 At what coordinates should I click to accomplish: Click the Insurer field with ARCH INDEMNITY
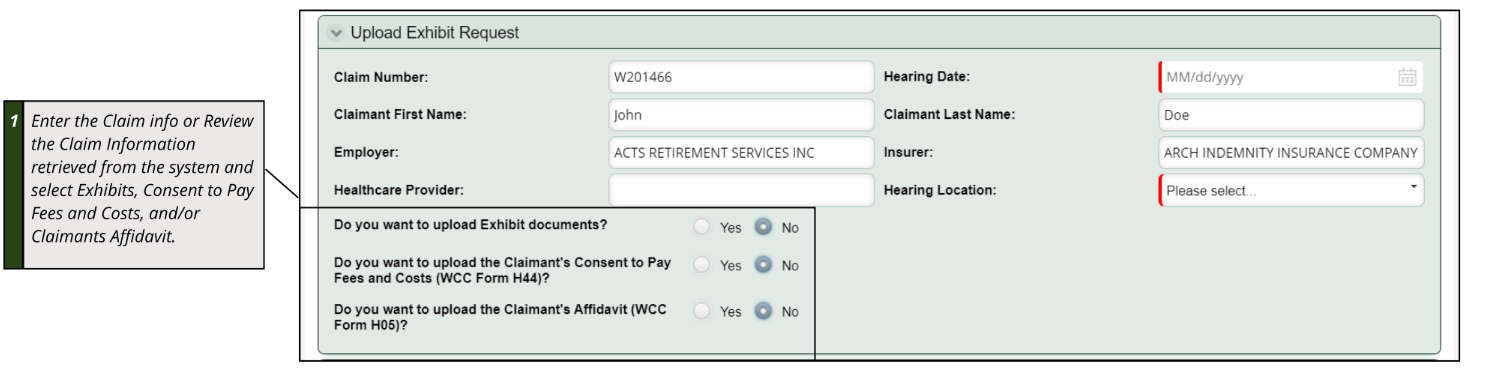click(x=1290, y=153)
